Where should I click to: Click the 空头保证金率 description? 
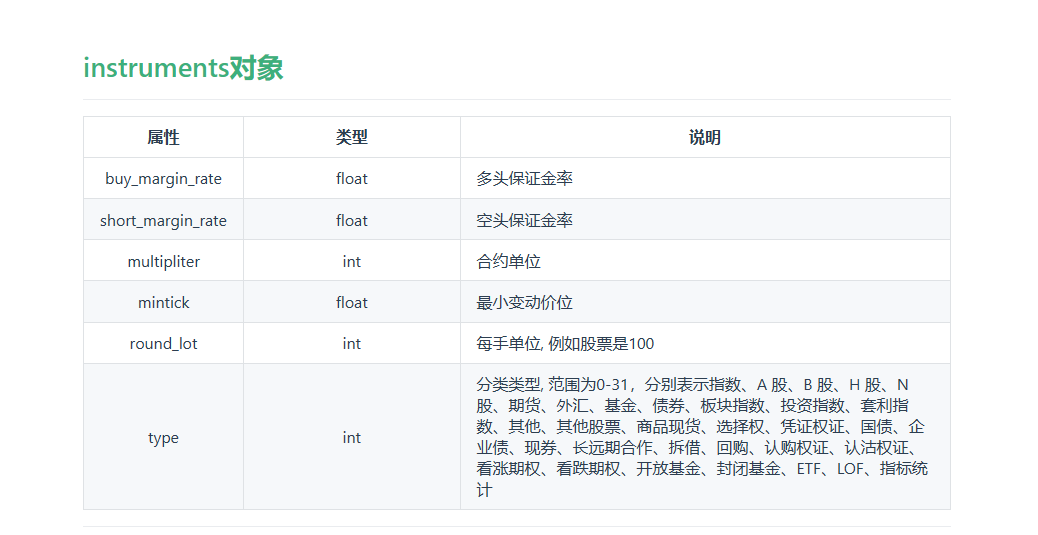[524, 220]
